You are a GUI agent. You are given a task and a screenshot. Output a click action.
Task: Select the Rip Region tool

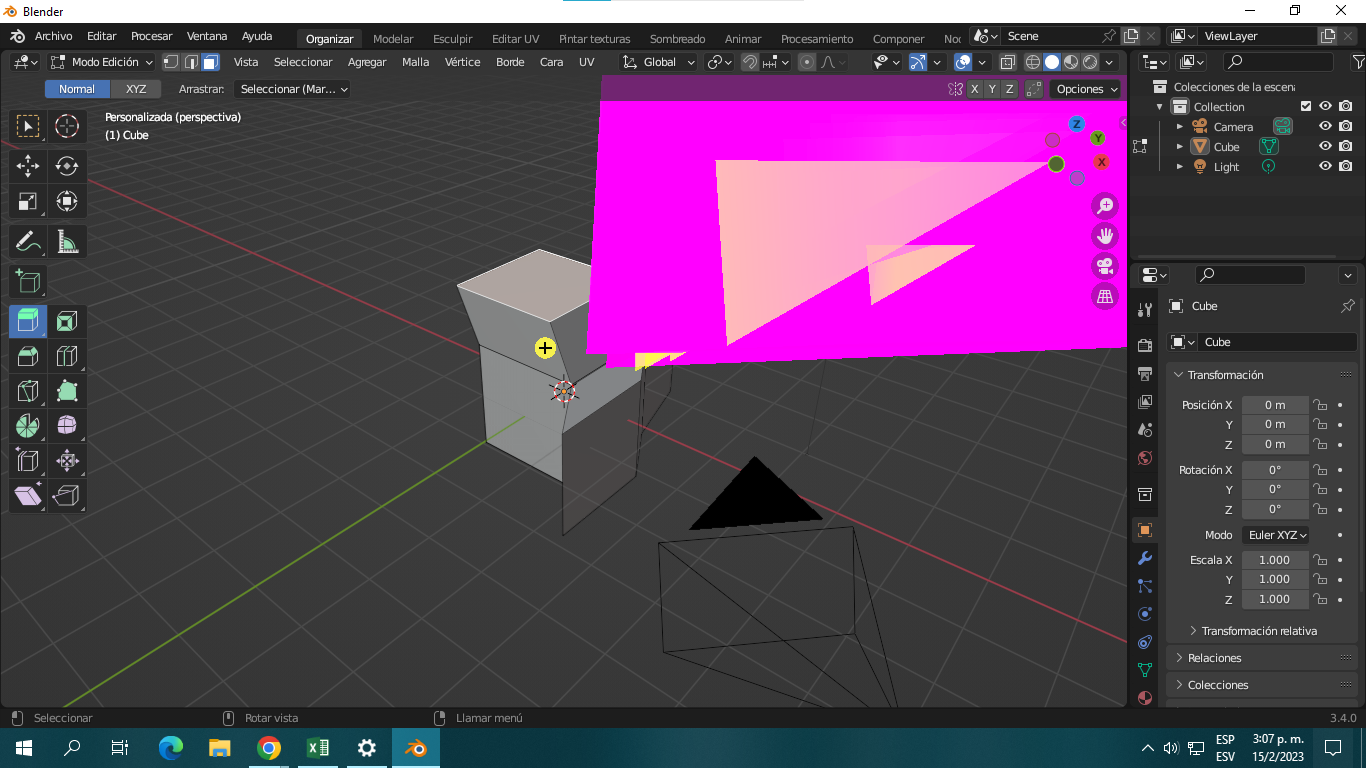click(67, 496)
